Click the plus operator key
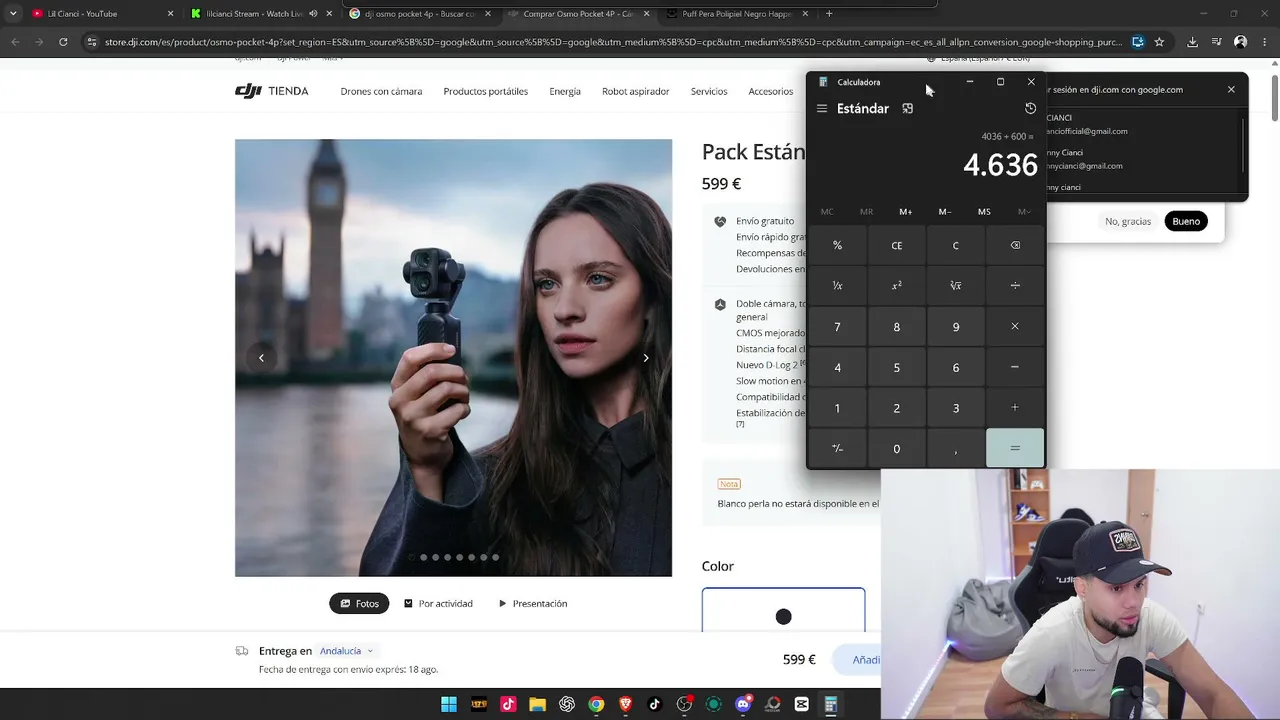 [x=1015, y=408]
